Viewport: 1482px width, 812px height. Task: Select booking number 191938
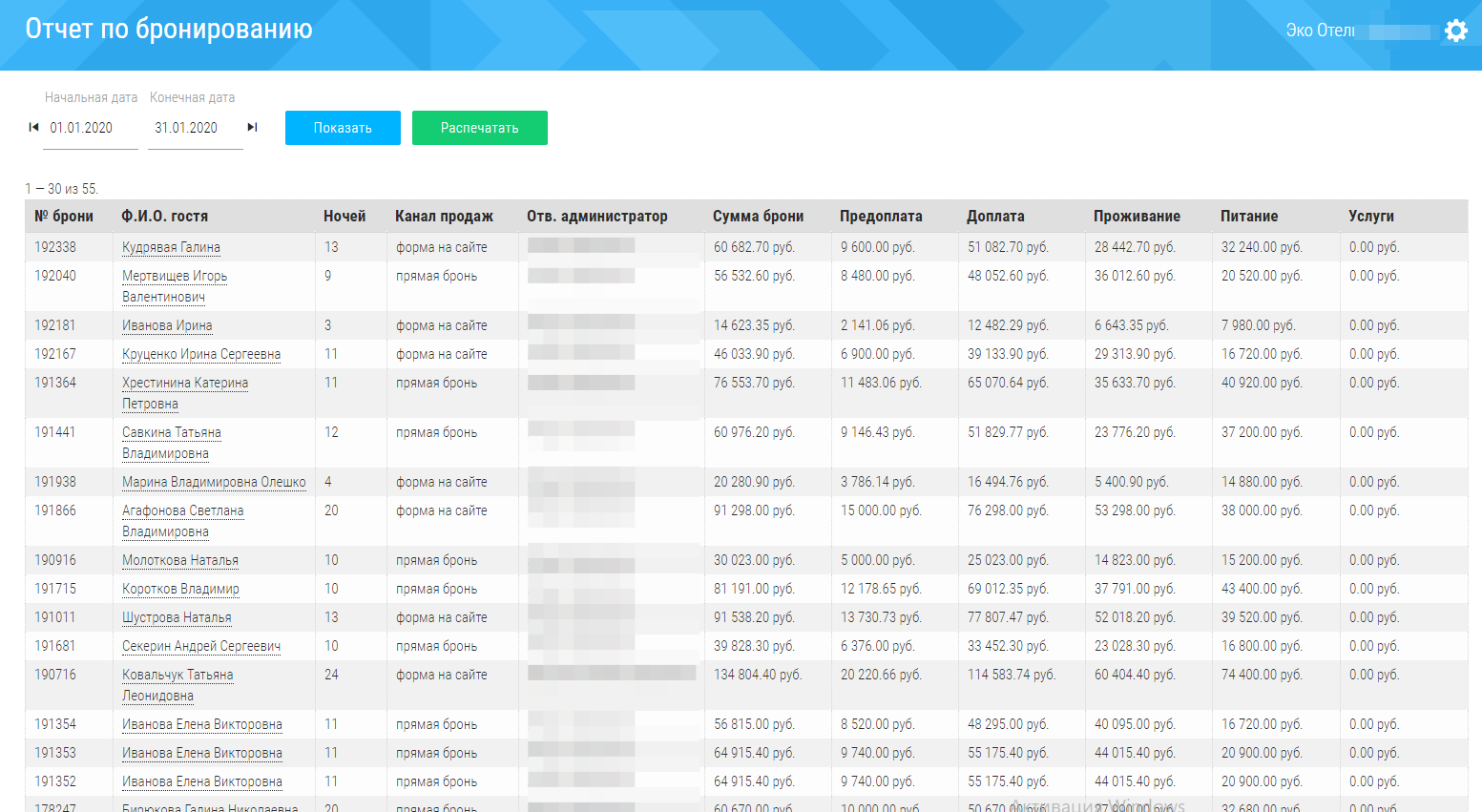55,482
